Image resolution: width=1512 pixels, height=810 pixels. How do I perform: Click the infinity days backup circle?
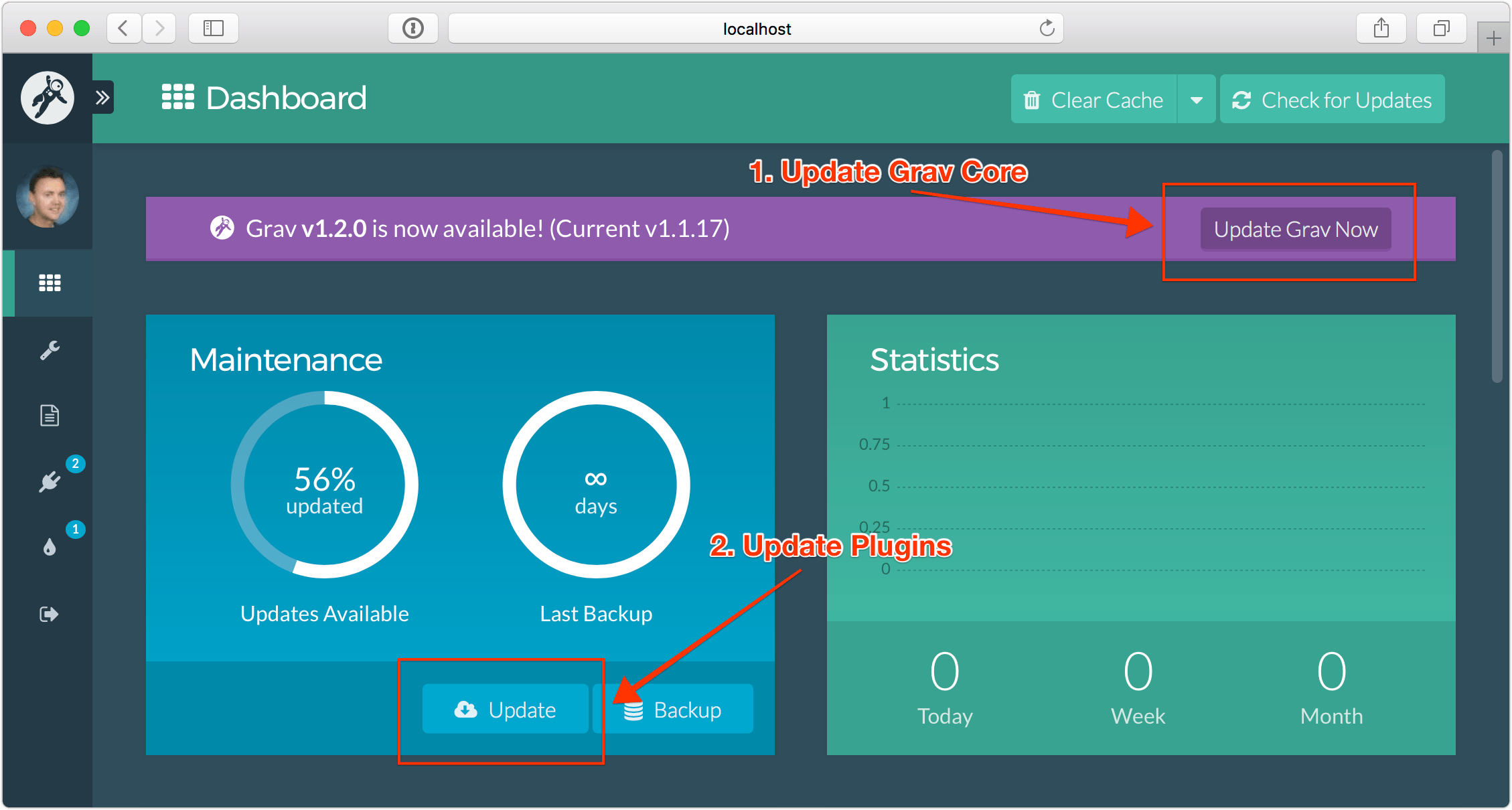[596, 485]
